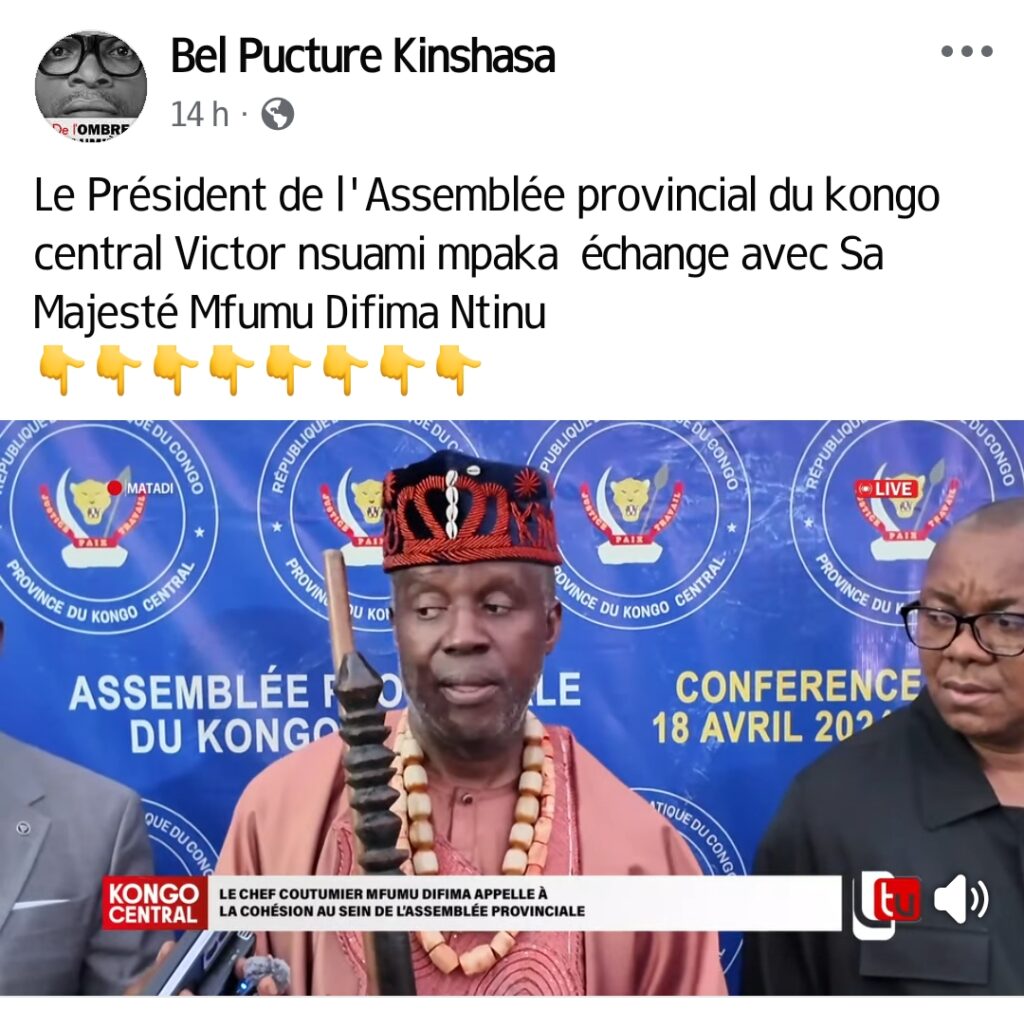Viewport: 1024px width, 1010px height.
Task: Click the public globe privacy icon
Action: point(278,114)
